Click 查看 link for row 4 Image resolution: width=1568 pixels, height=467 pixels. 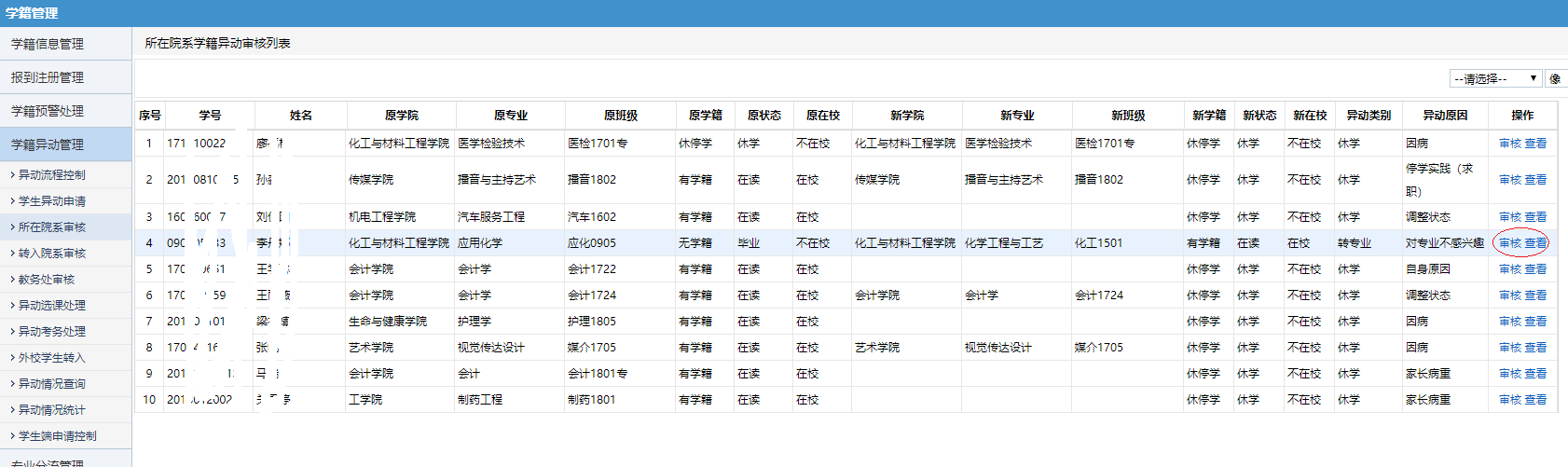(1535, 243)
